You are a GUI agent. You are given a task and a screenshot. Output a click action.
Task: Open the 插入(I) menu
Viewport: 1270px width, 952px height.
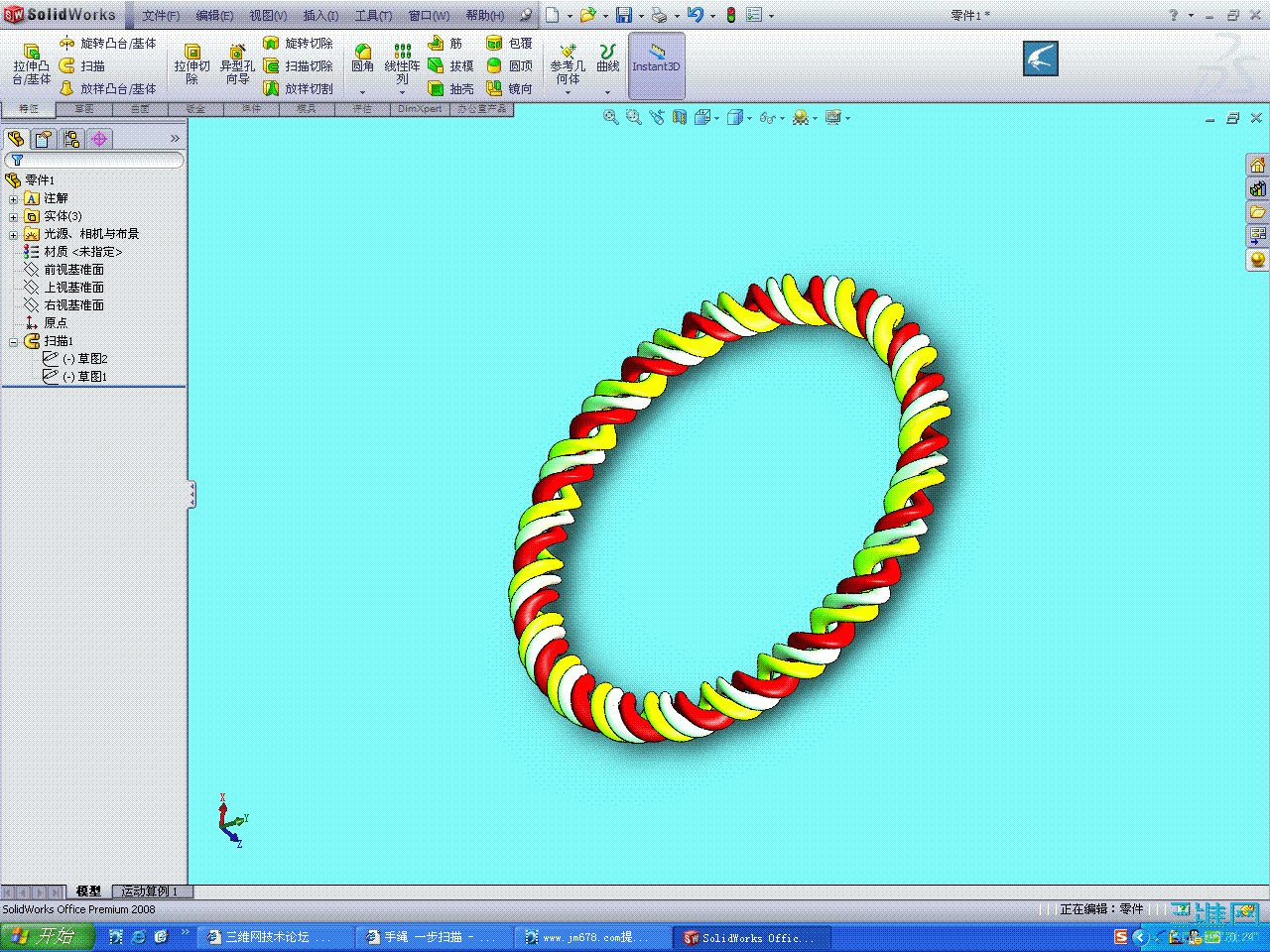[320, 15]
